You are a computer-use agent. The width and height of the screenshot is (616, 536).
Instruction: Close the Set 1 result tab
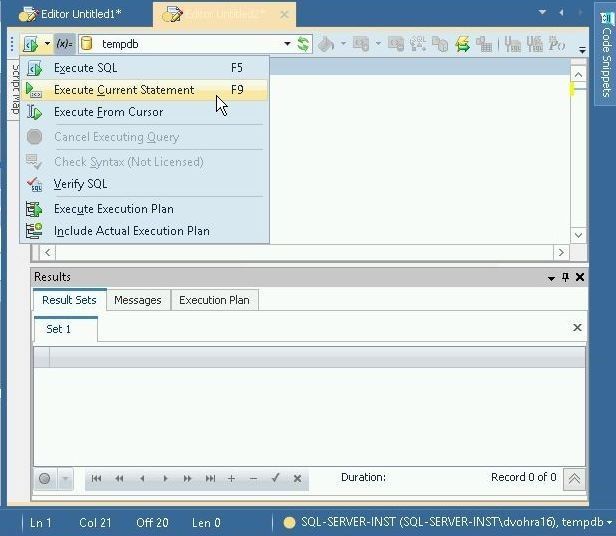pyautogui.click(x=577, y=328)
